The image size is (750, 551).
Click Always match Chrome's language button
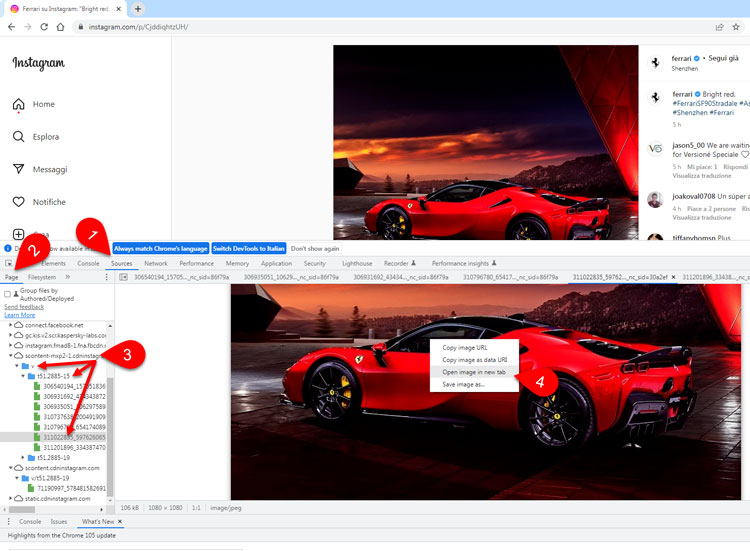point(161,249)
